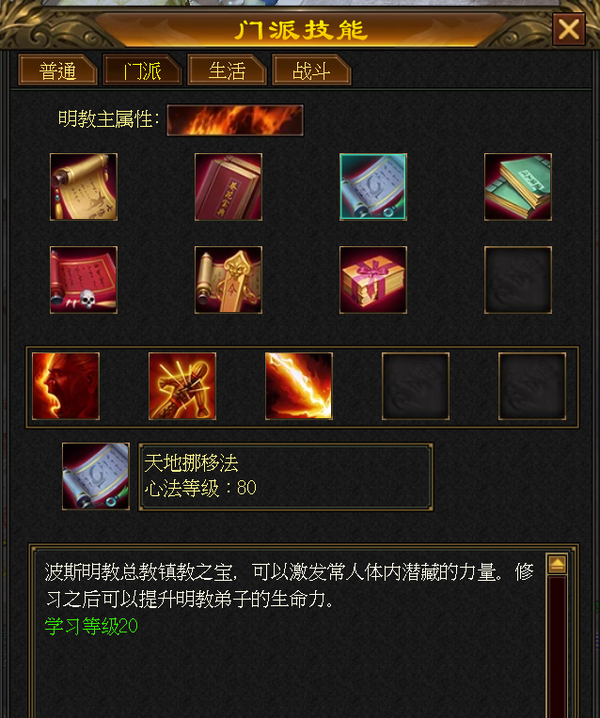Click the empty slot in second skill row
Screen dimensions: 600x718
coord(518,280)
